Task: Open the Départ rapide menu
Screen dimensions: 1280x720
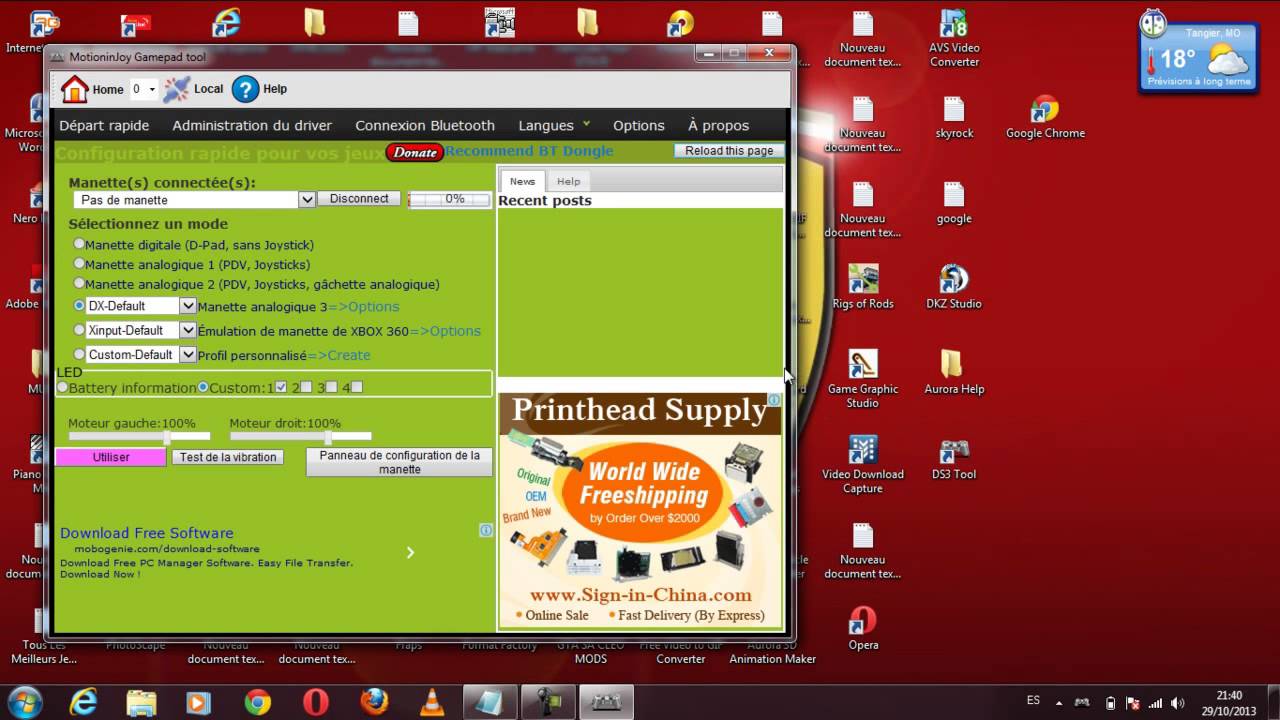Action: [104, 125]
